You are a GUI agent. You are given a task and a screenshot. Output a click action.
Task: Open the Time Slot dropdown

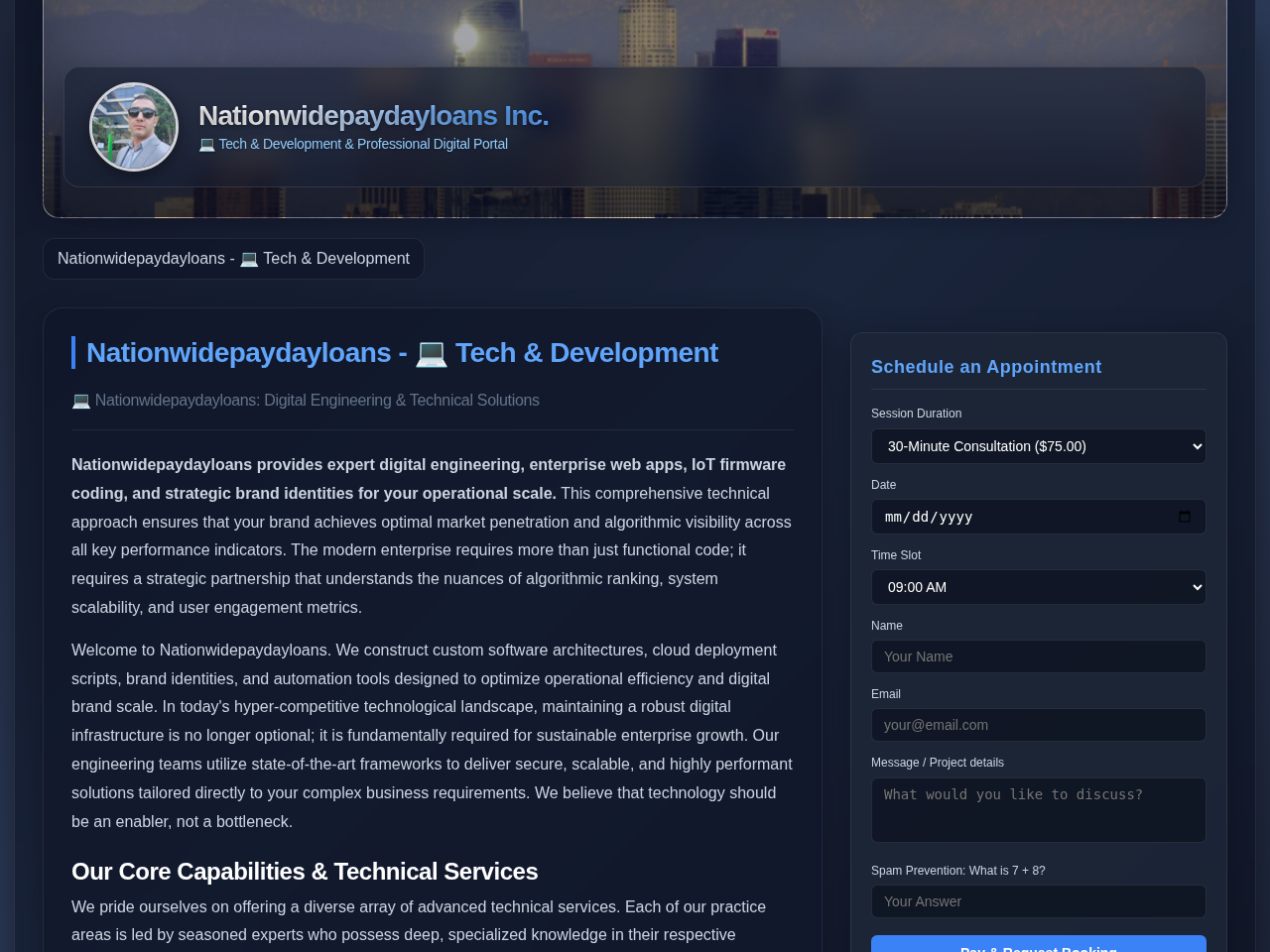[x=1039, y=587]
